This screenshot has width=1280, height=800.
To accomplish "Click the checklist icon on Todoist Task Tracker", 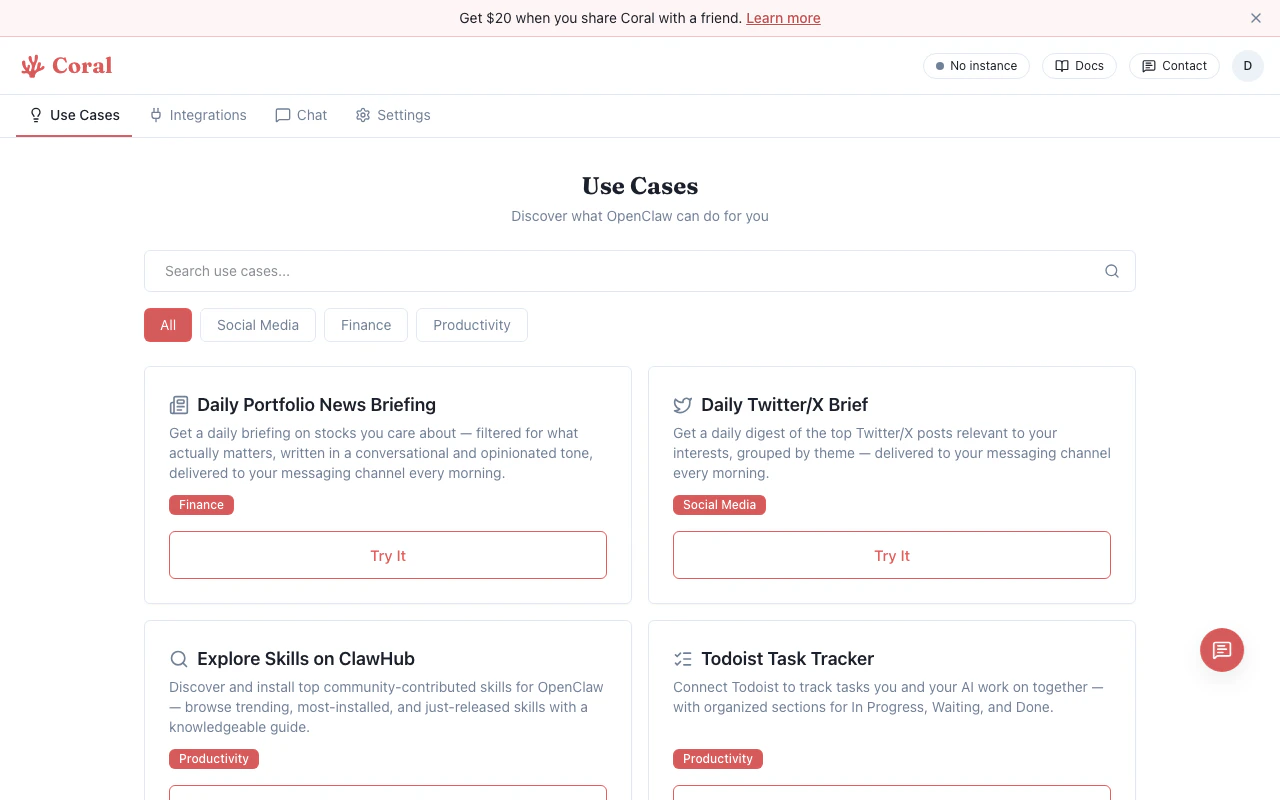I will coord(683,658).
